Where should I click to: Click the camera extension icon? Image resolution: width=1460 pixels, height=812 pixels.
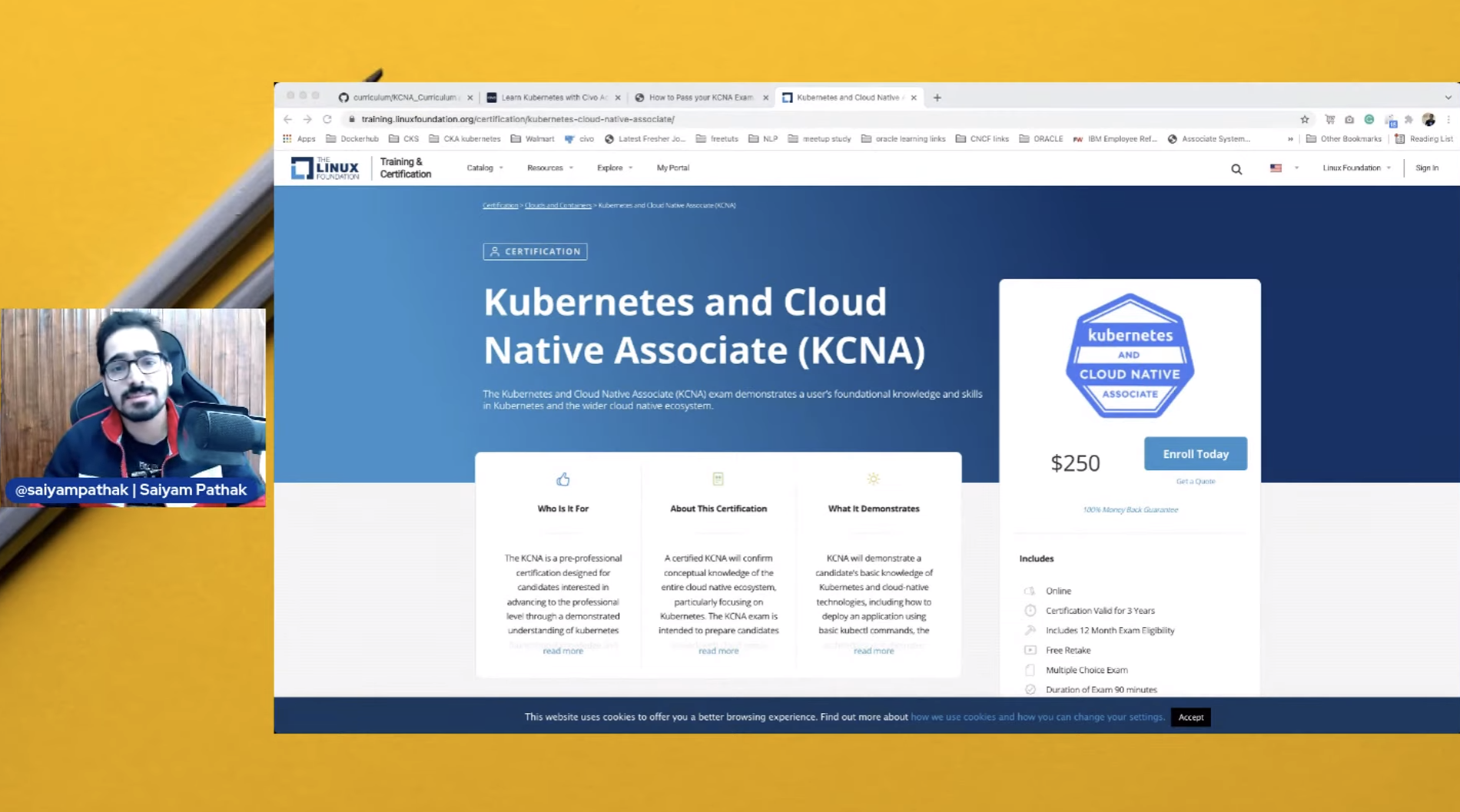(x=1349, y=119)
